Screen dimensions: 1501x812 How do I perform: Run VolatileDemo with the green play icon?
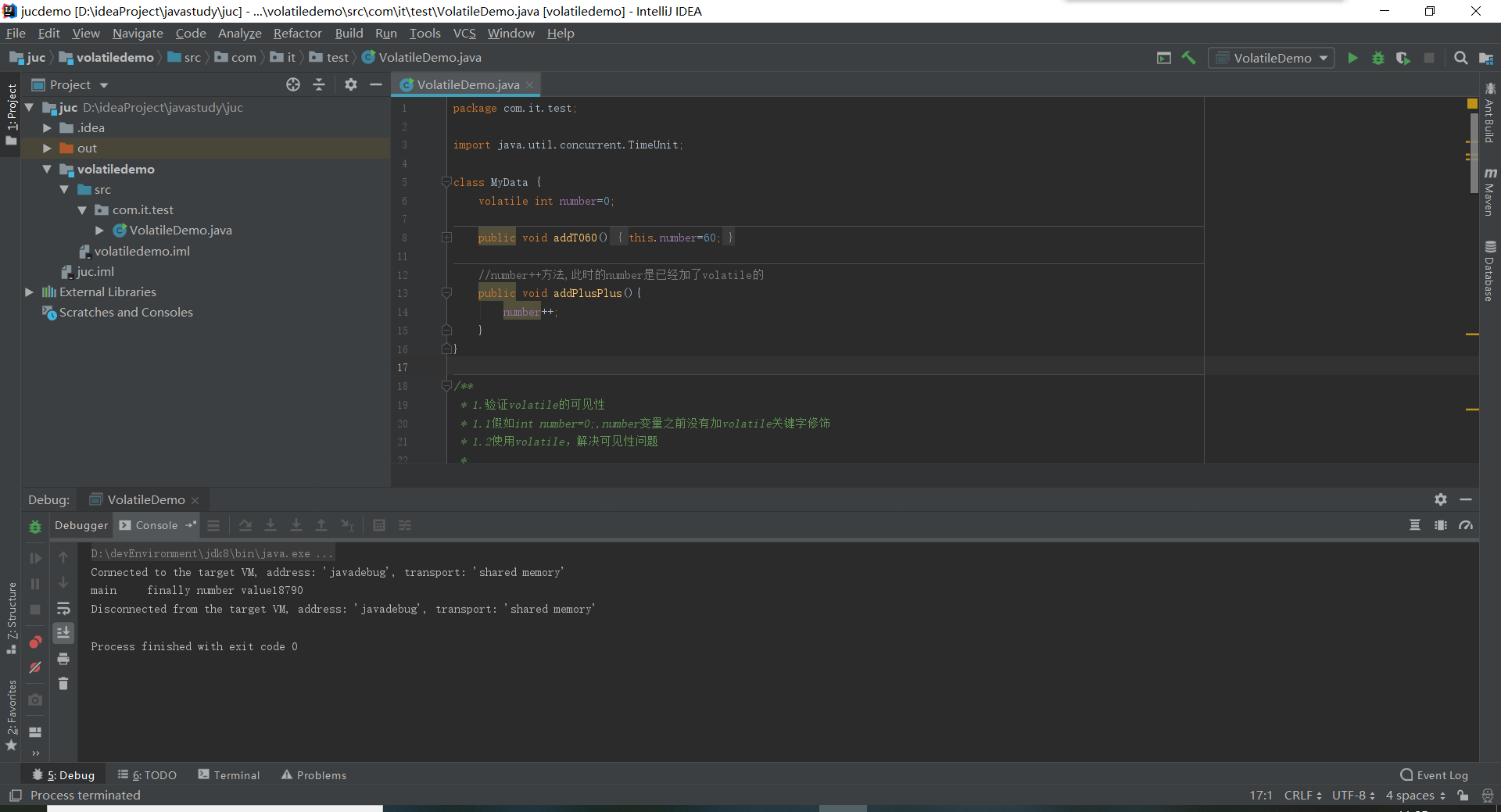[1352, 58]
